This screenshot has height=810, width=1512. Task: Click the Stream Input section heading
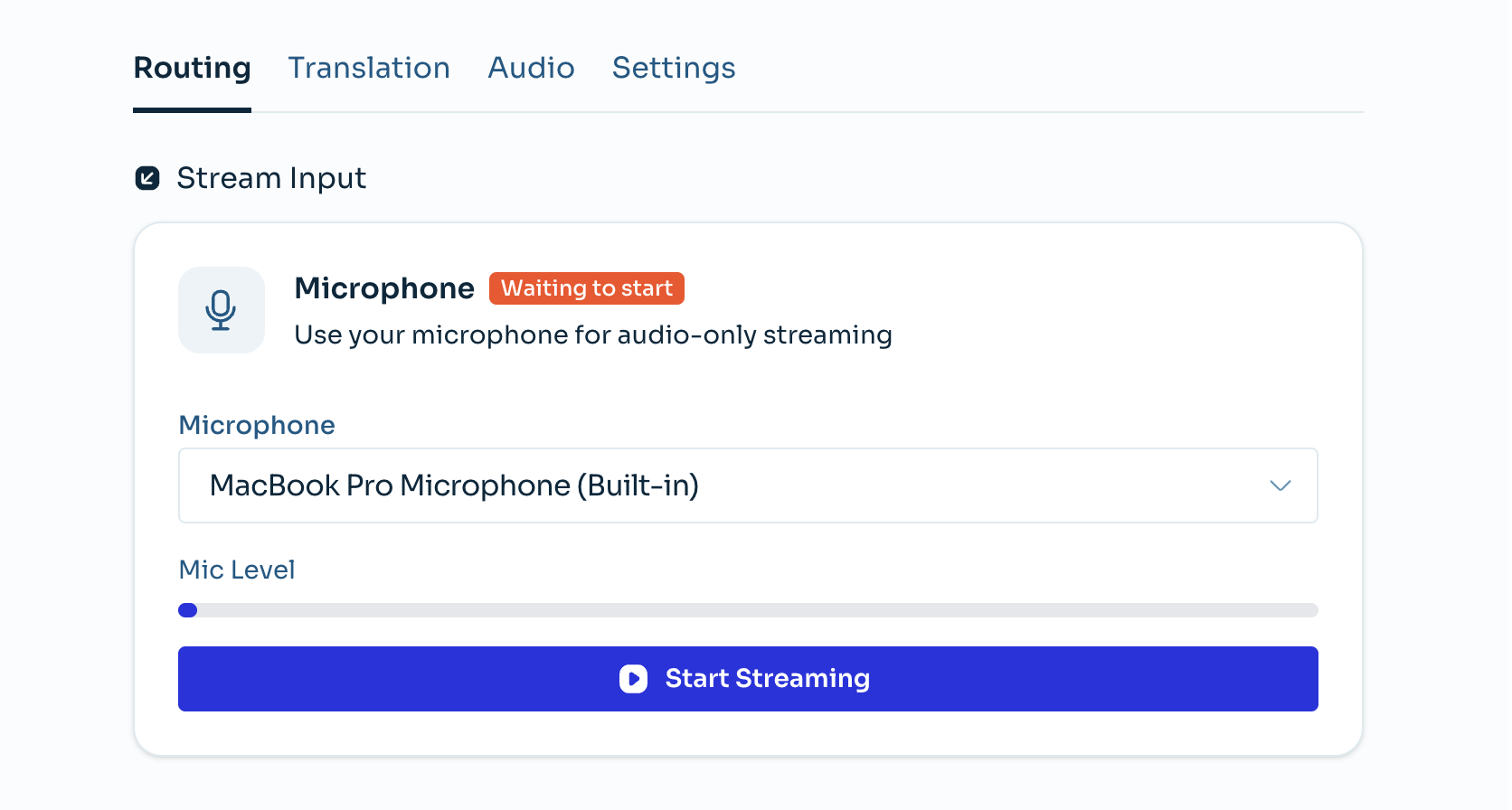click(x=271, y=178)
